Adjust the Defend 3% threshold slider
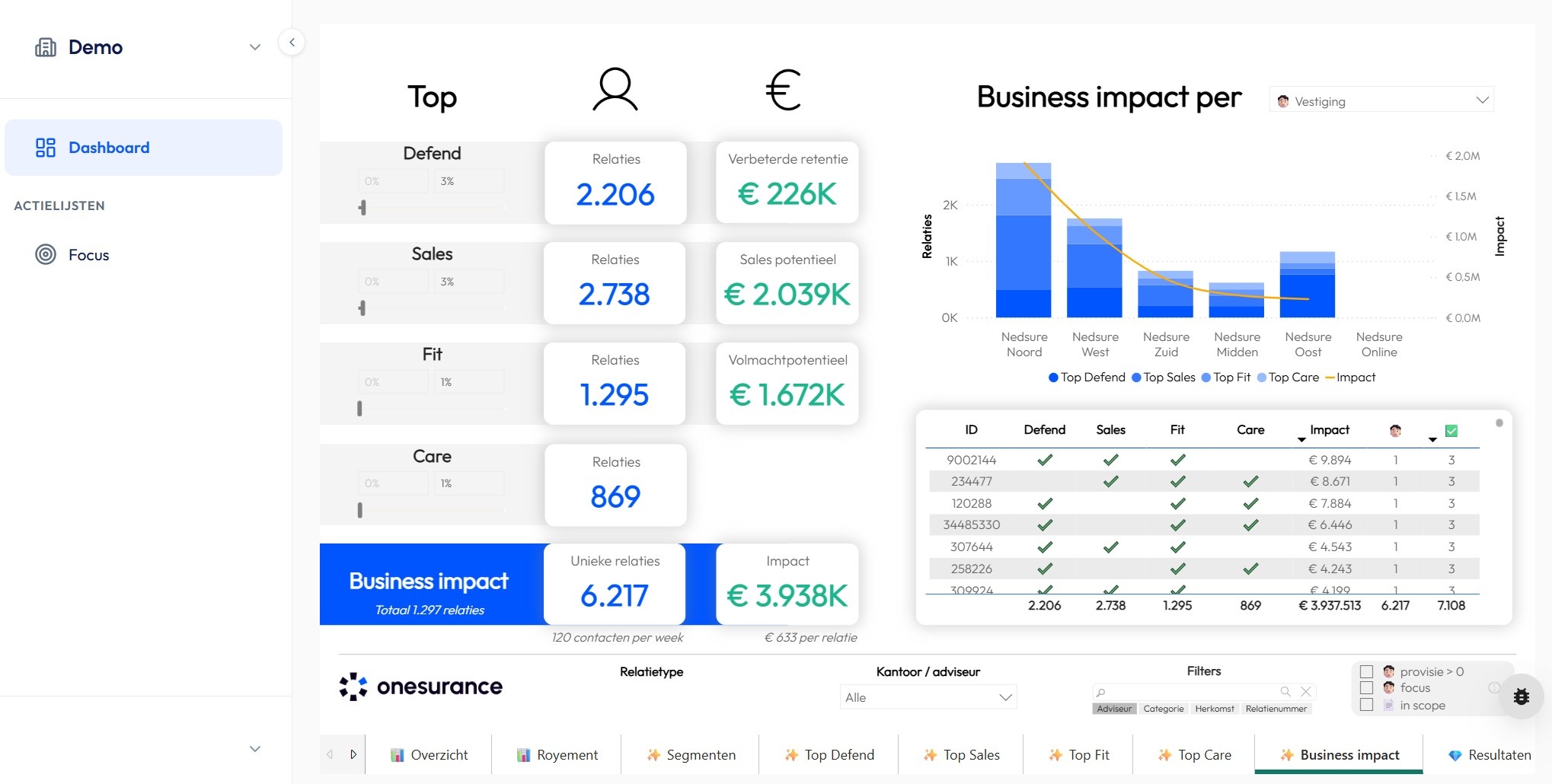Image resolution: width=1552 pixels, height=784 pixels. (x=363, y=206)
